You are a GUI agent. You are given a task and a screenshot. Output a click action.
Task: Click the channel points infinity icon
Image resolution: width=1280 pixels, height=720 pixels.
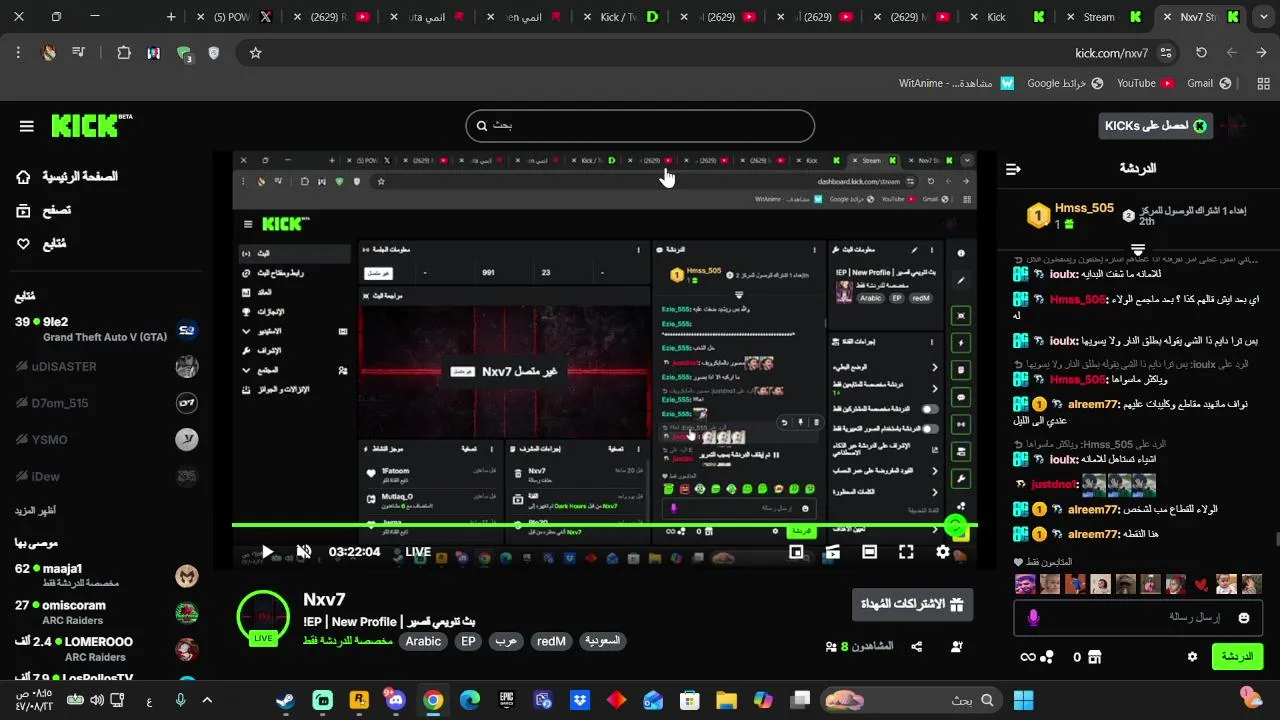tap(1036, 657)
